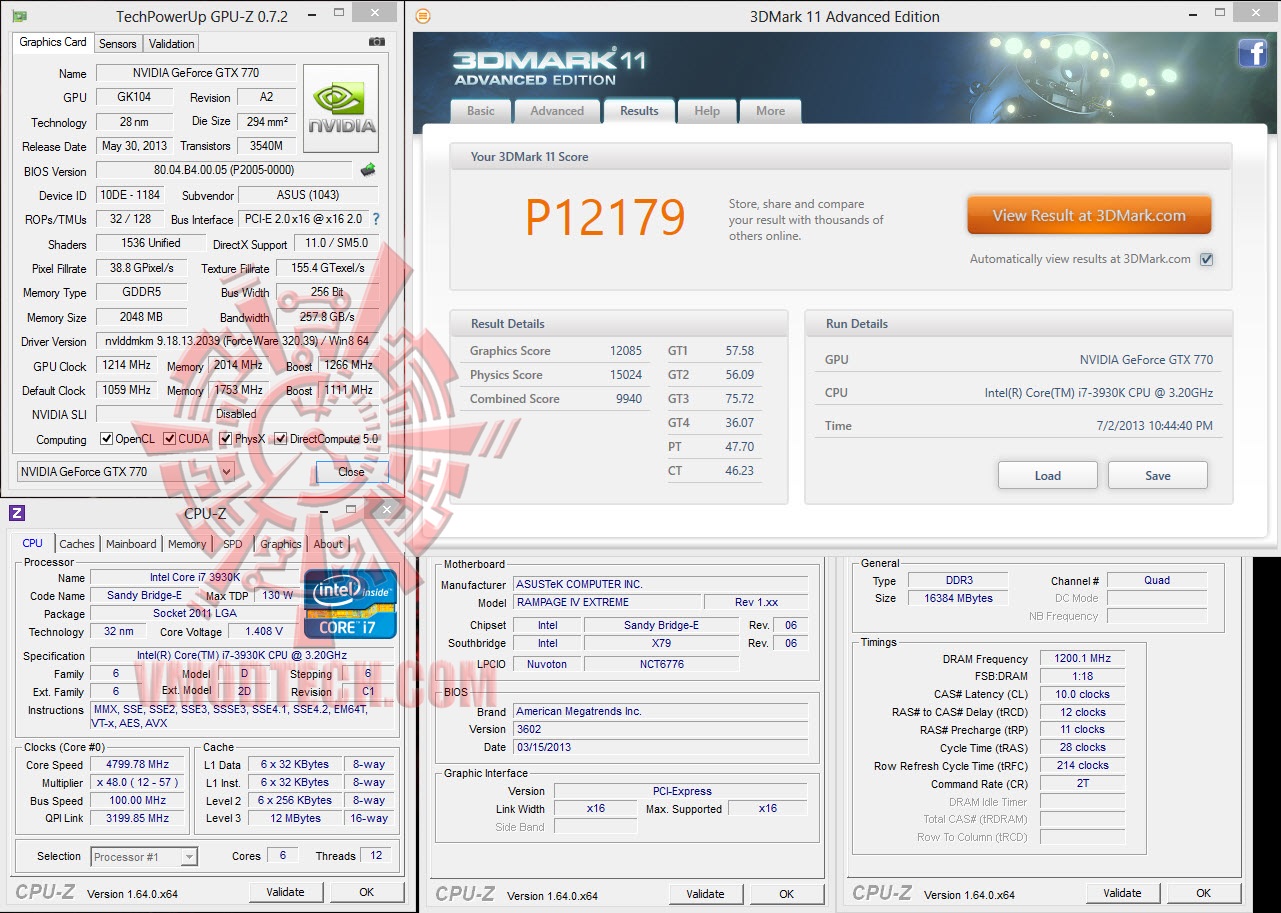Image resolution: width=1281 pixels, height=913 pixels.
Task: Click Validate in the CPU-Z memory Timings window
Action: (1122, 893)
